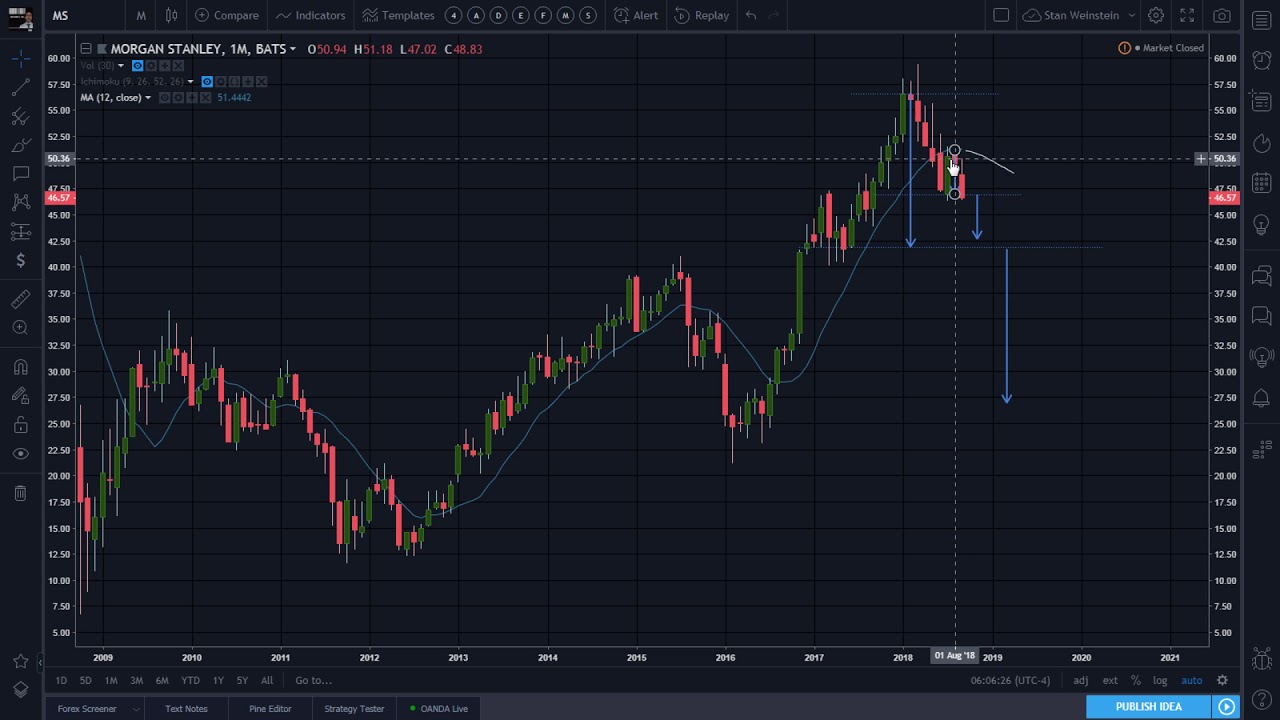Open the object tree layers icon
This screenshot has width=1280, height=720.
pos(20,689)
